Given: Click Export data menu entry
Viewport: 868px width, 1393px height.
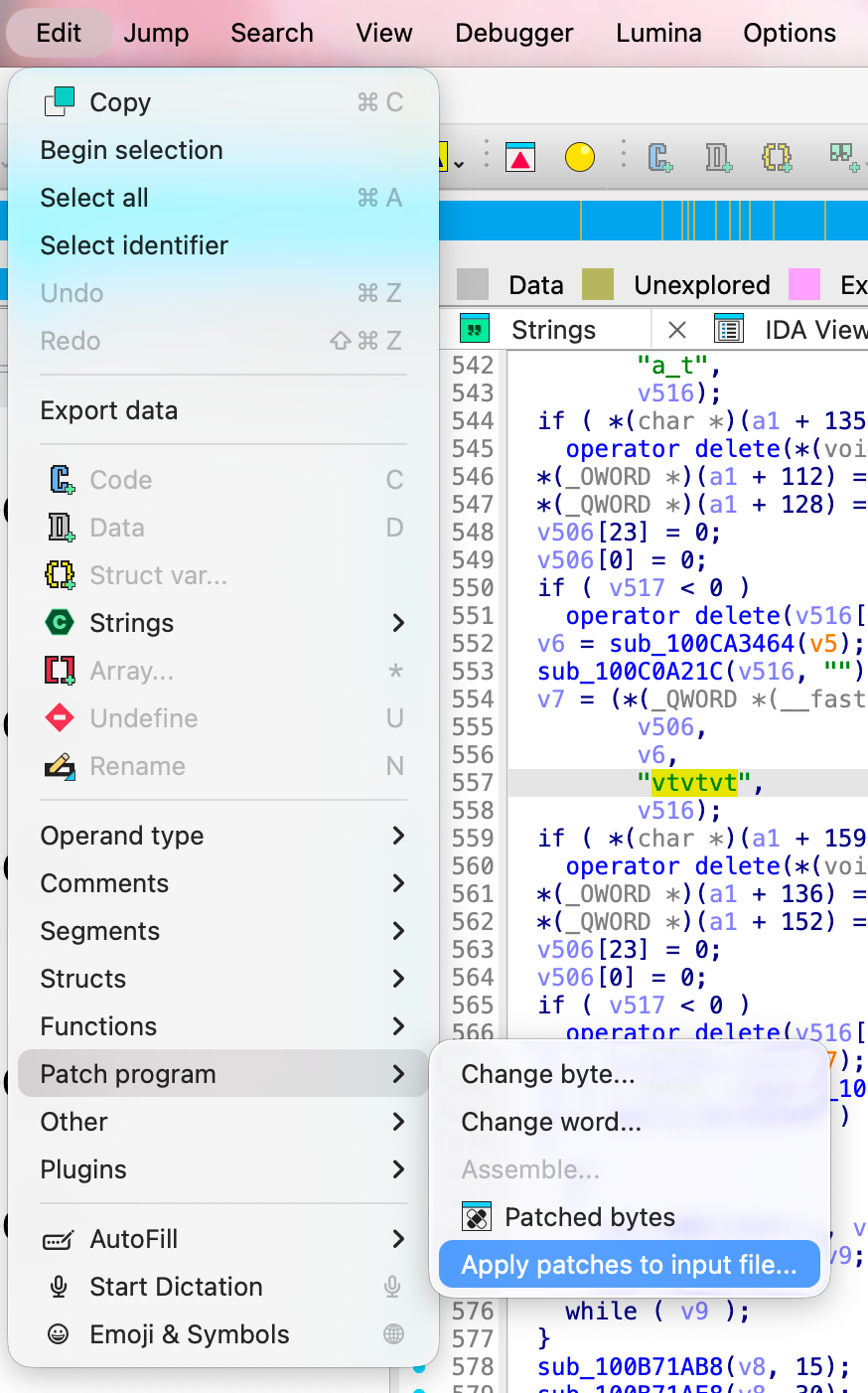Looking at the screenshot, I should click(x=109, y=410).
